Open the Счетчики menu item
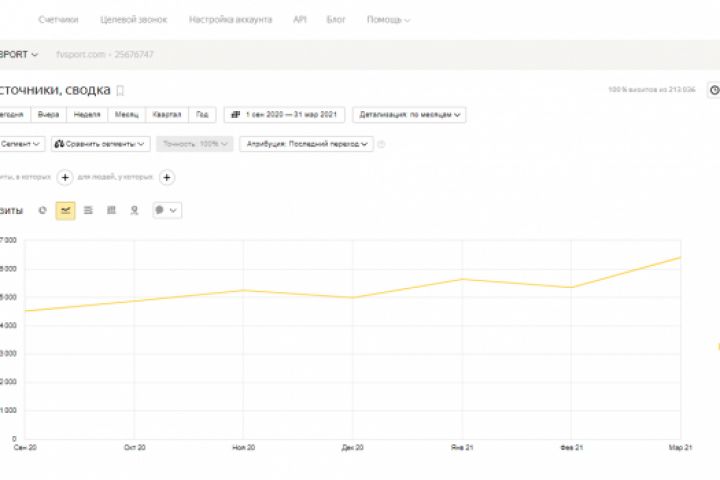The width and height of the screenshot is (720, 480). click(x=58, y=20)
